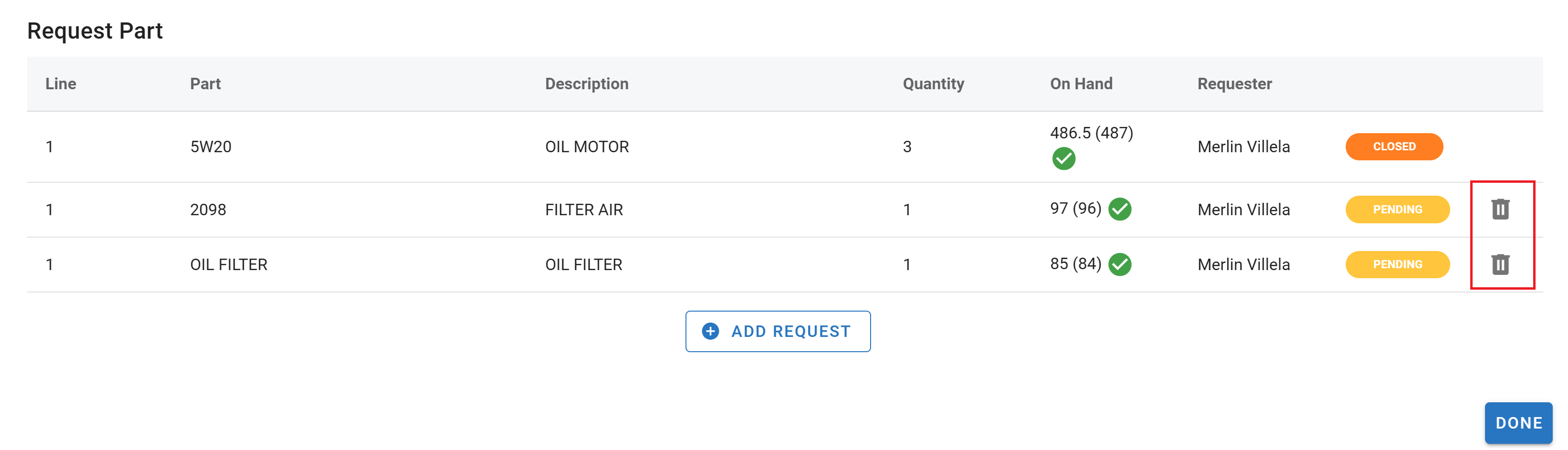The image size is (1568, 450).
Task: Click the Quantity column header
Action: click(933, 84)
